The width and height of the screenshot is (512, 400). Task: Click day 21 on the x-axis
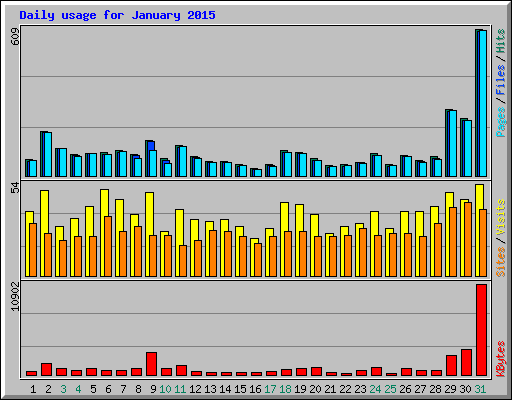330,389
